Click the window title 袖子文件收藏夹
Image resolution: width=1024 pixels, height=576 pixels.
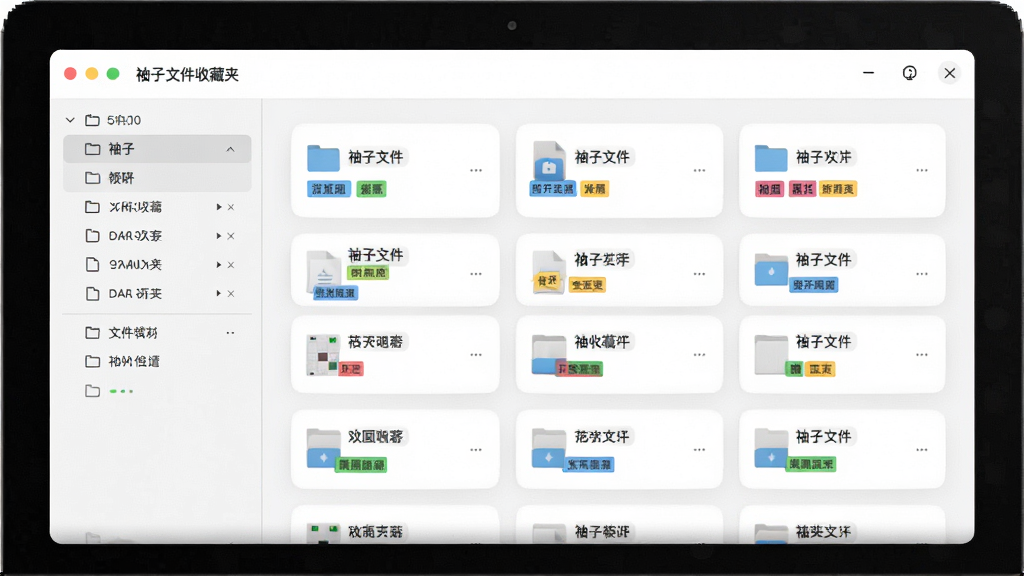pyautogui.click(x=187, y=74)
